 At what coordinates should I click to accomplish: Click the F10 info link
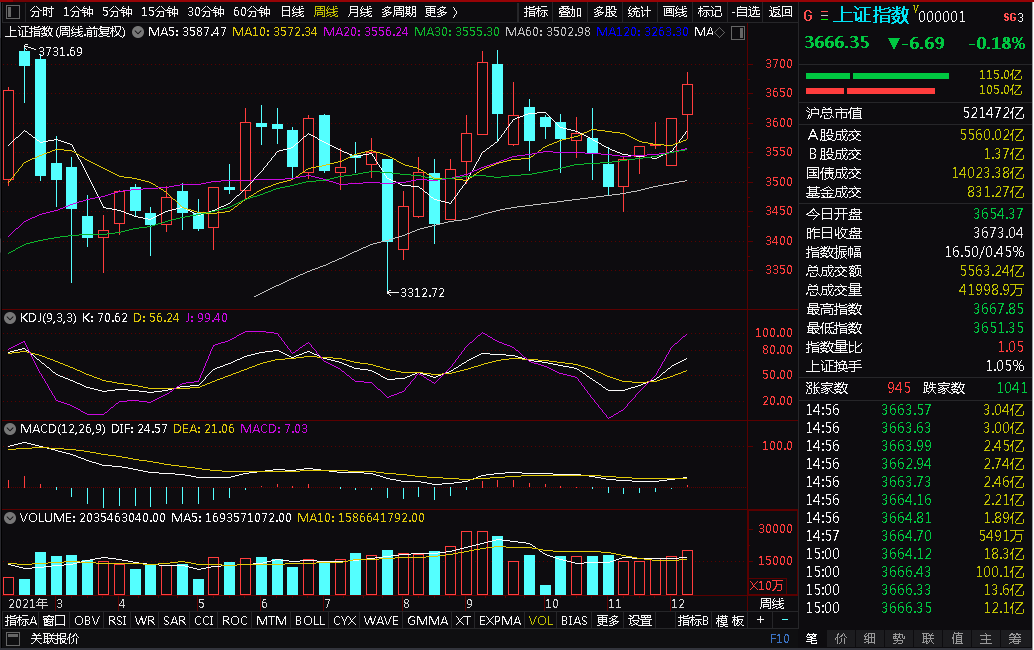click(x=779, y=638)
